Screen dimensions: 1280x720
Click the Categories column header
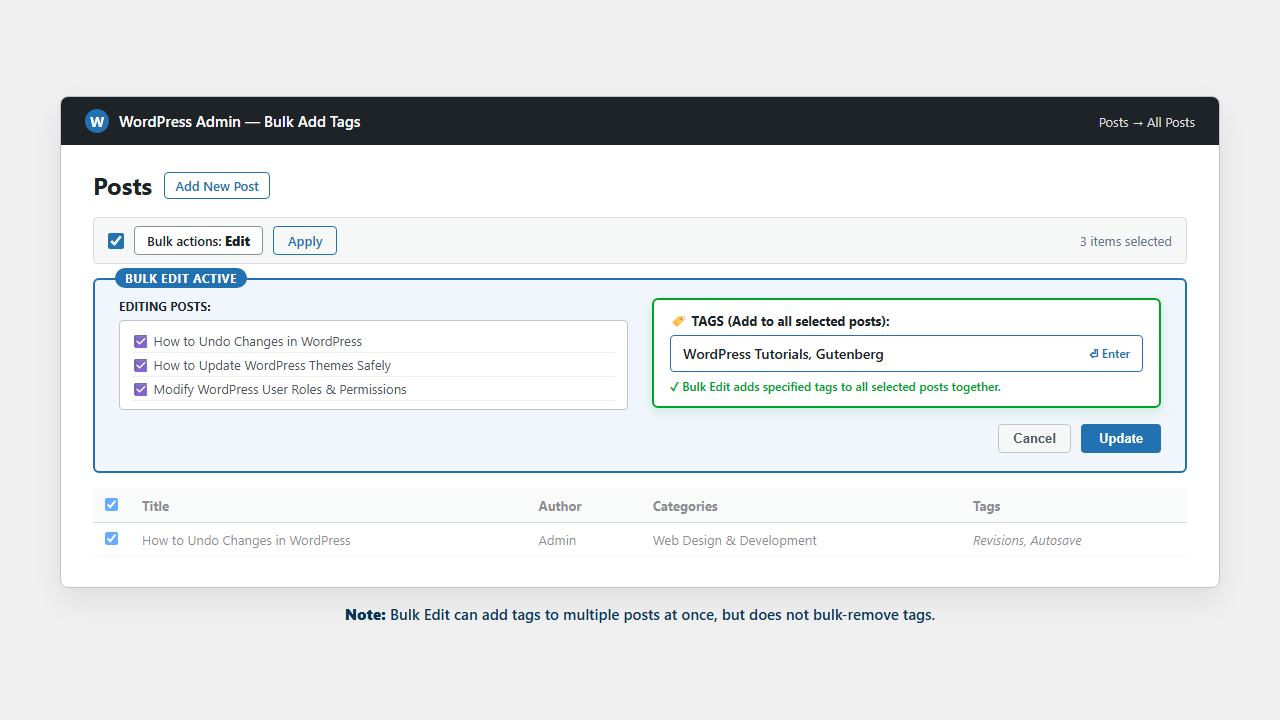click(x=685, y=506)
